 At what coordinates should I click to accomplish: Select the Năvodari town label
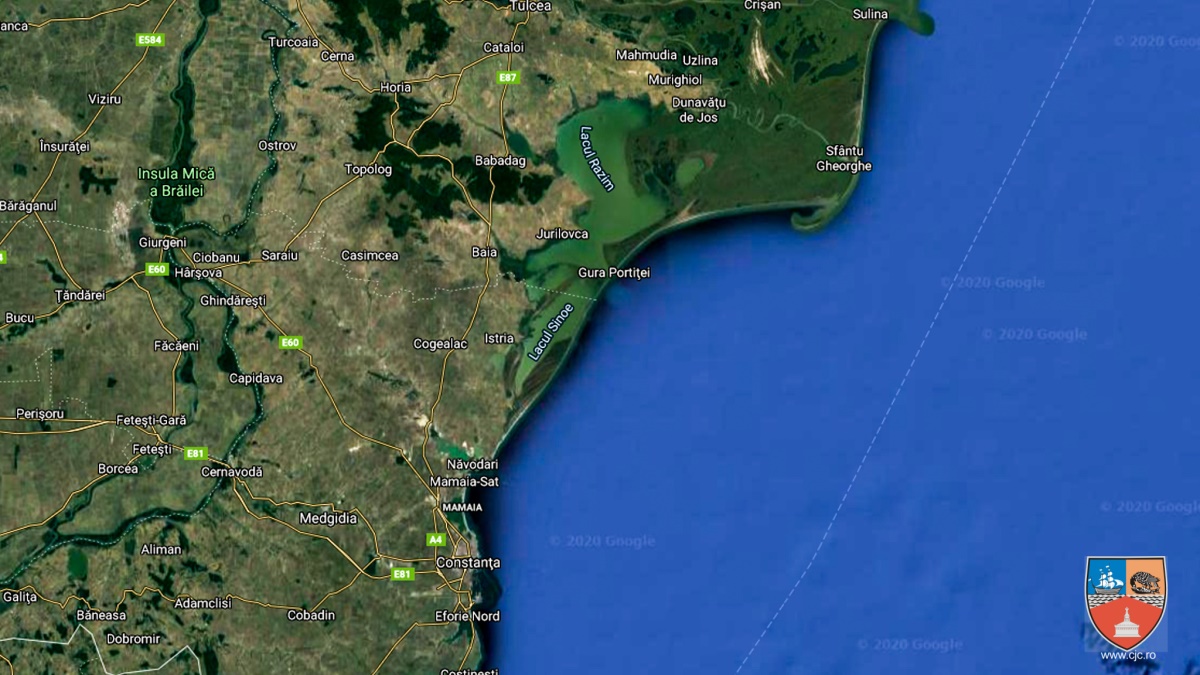(x=472, y=464)
